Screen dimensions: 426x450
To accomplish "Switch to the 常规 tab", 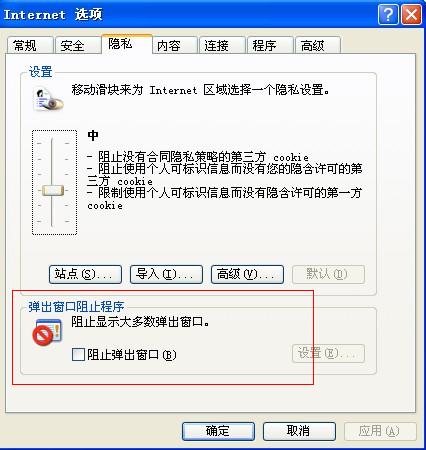I will click(30, 45).
